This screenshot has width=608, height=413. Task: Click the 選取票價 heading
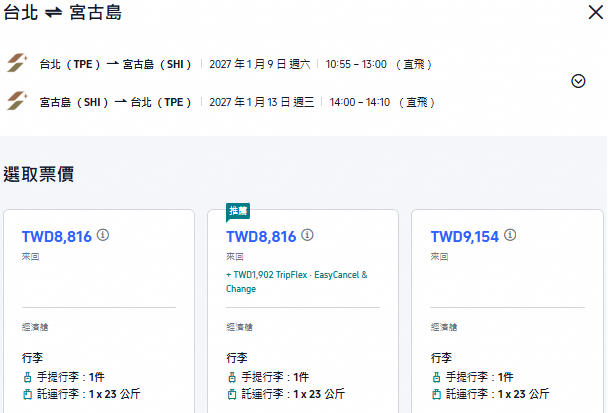point(38,174)
